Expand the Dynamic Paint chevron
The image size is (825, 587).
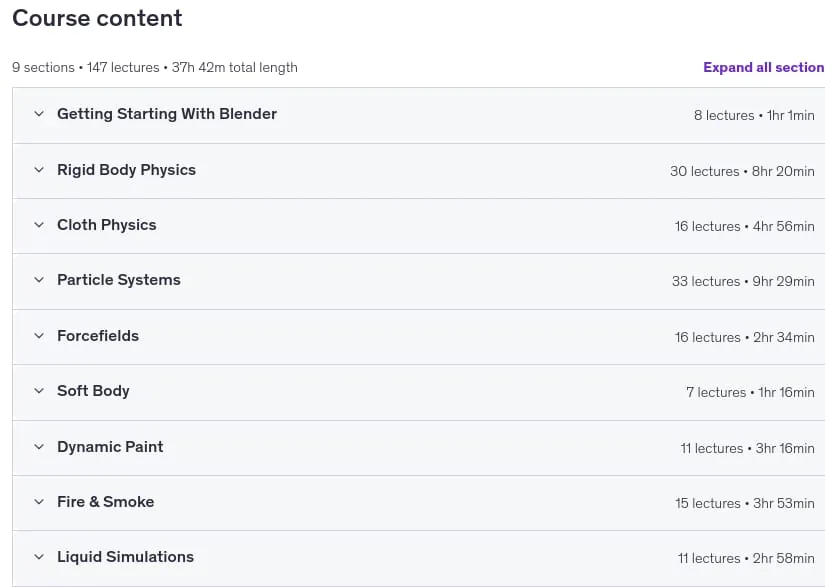pyautogui.click(x=39, y=447)
